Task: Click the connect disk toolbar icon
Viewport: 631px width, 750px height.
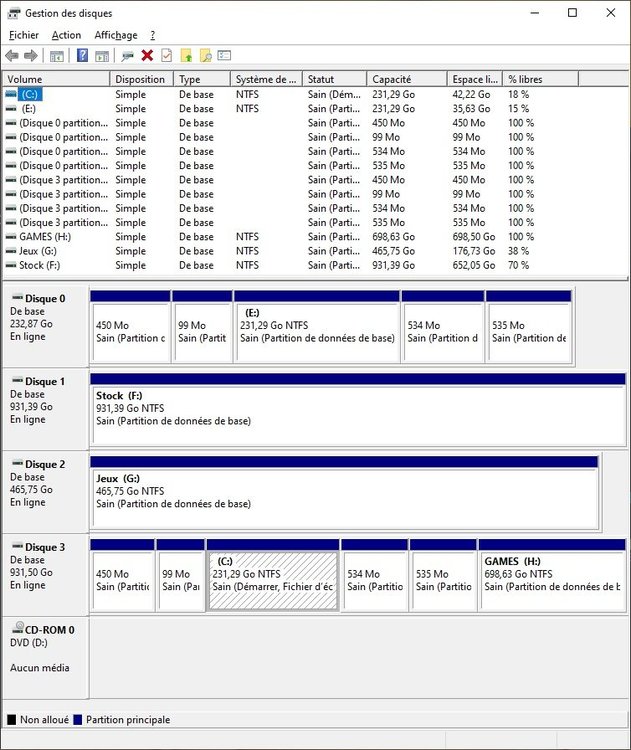Action: (x=127, y=56)
